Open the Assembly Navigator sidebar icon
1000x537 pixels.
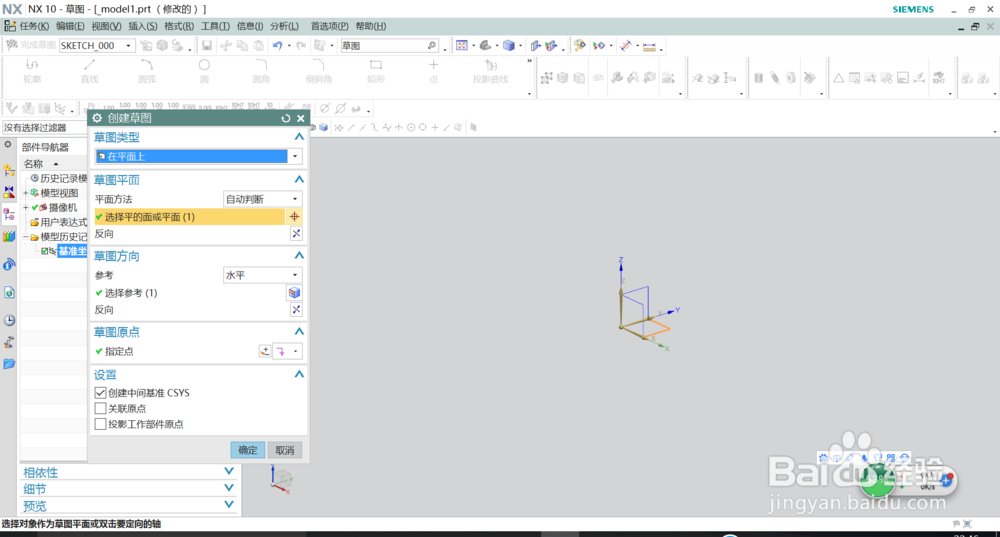point(9,170)
